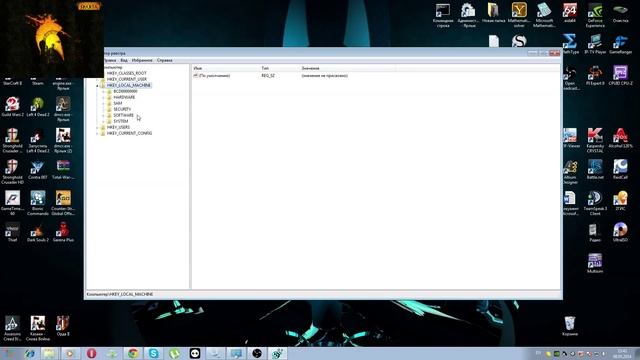
Task: Open the Bionic Commando desktop icon
Action: pyautogui.click(x=38, y=203)
